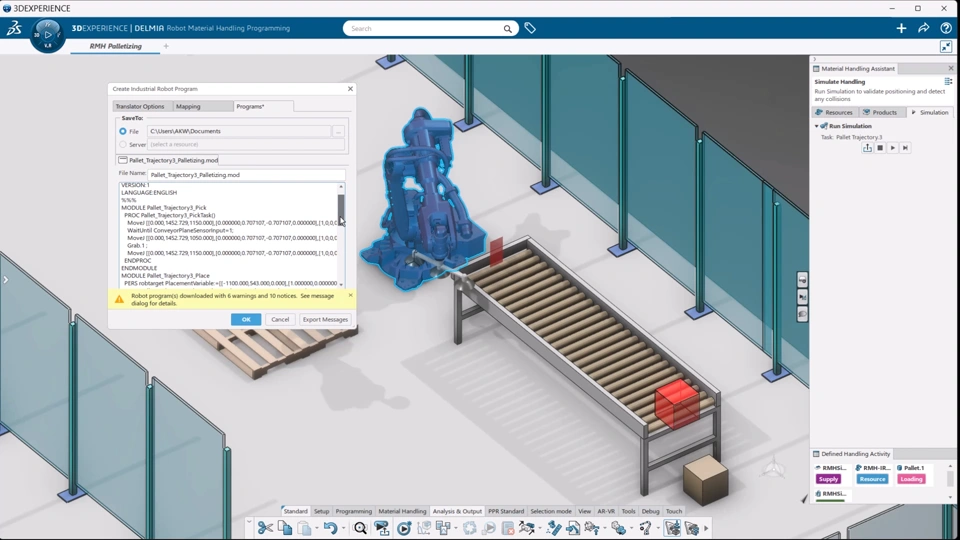Image resolution: width=960 pixels, height=540 pixels.
Task: Select the PPR Standard toolbar tab
Action: click(506, 511)
